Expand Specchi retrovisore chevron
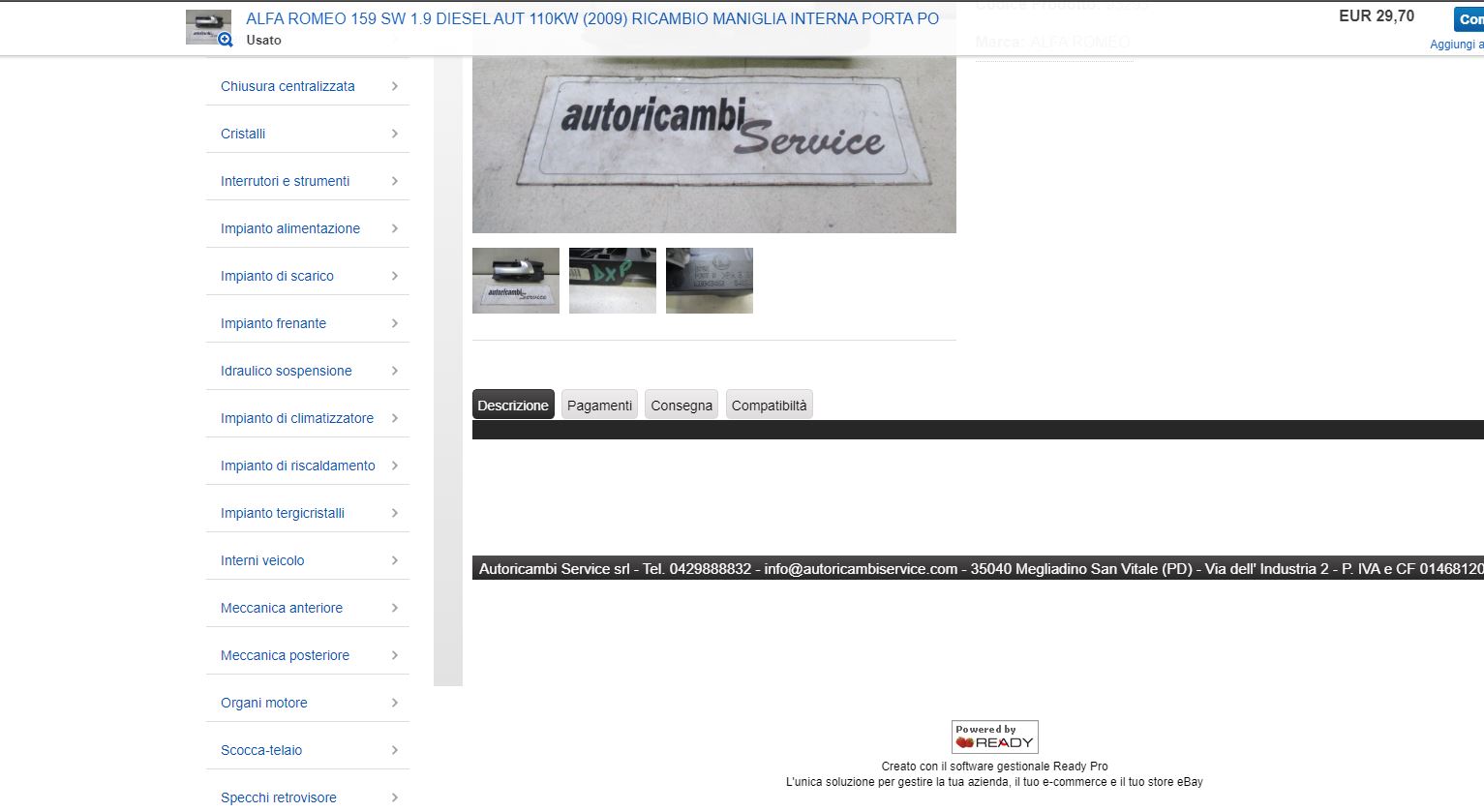Image resolution: width=1484 pixels, height=812 pixels. tap(395, 797)
